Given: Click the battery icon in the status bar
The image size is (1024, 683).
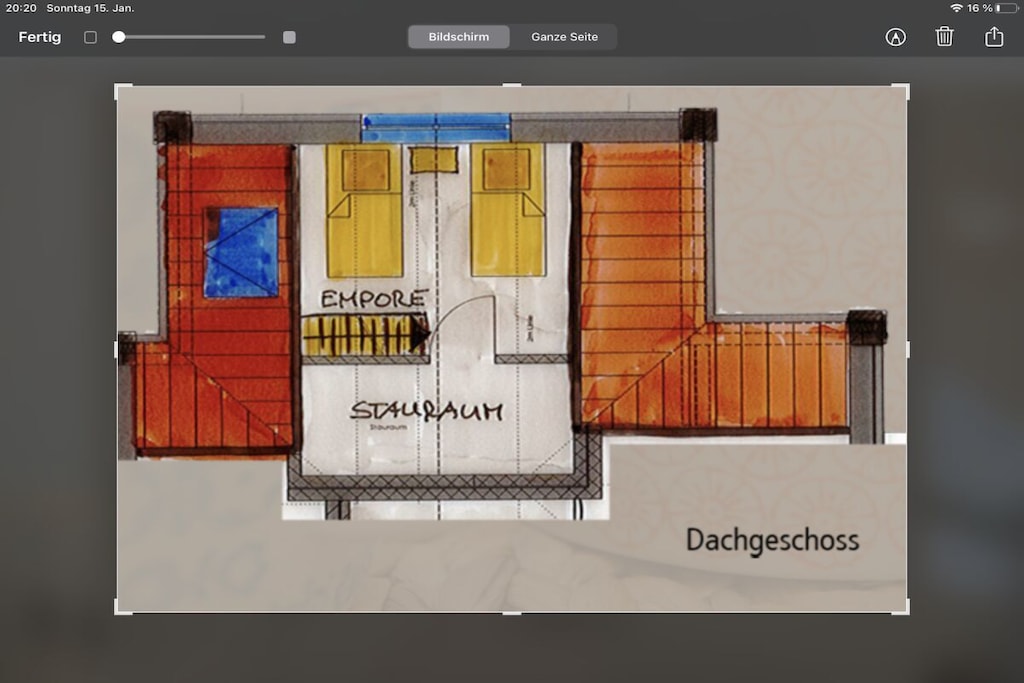Looking at the screenshot, I should [x=1006, y=8].
